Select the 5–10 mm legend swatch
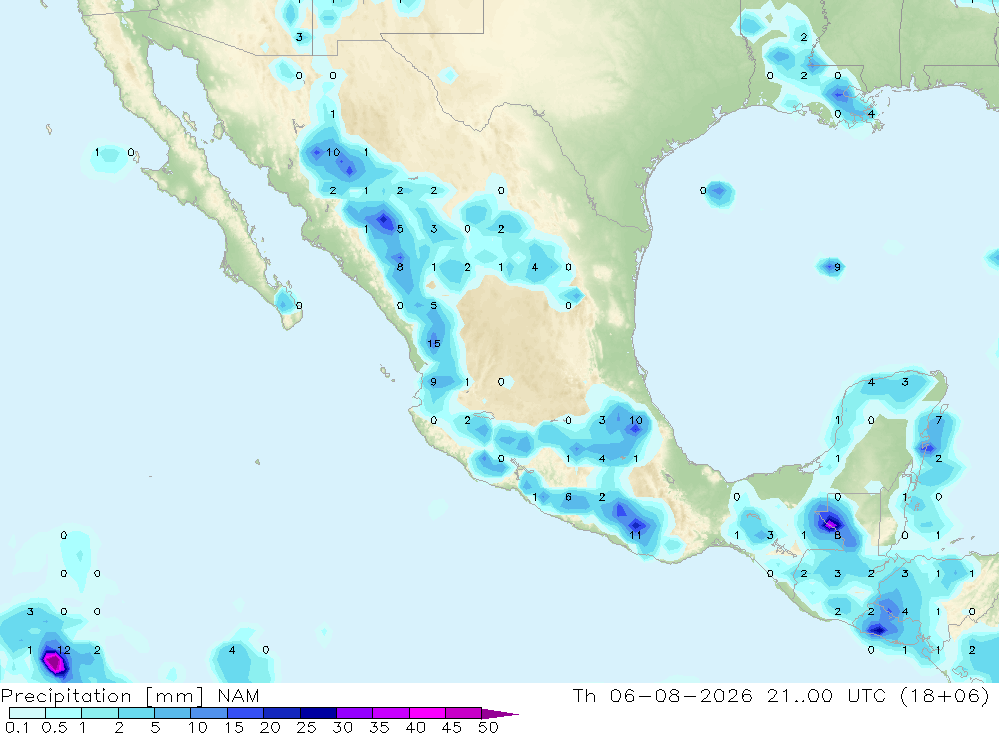Screen dimensions: 1000x733 pyautogui.click(x=173, y=713)
